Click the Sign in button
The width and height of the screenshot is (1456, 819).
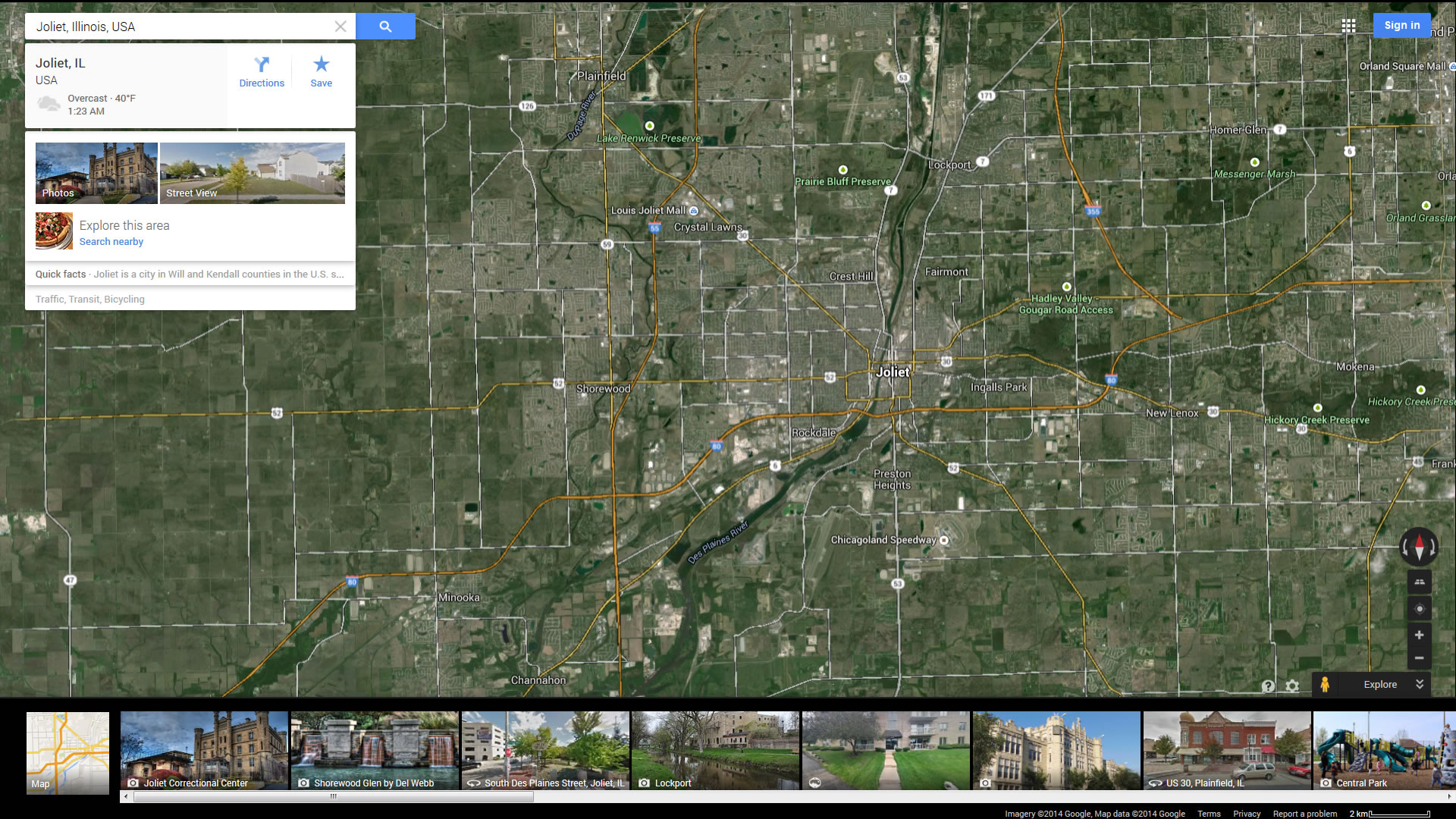pos(1401,25)
